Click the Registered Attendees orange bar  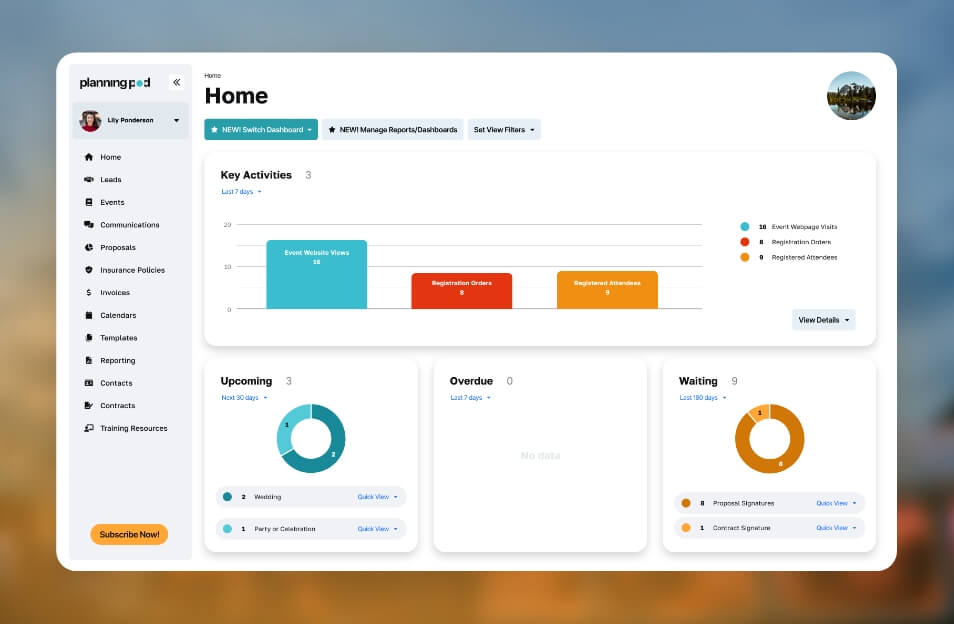pos(607,290)
